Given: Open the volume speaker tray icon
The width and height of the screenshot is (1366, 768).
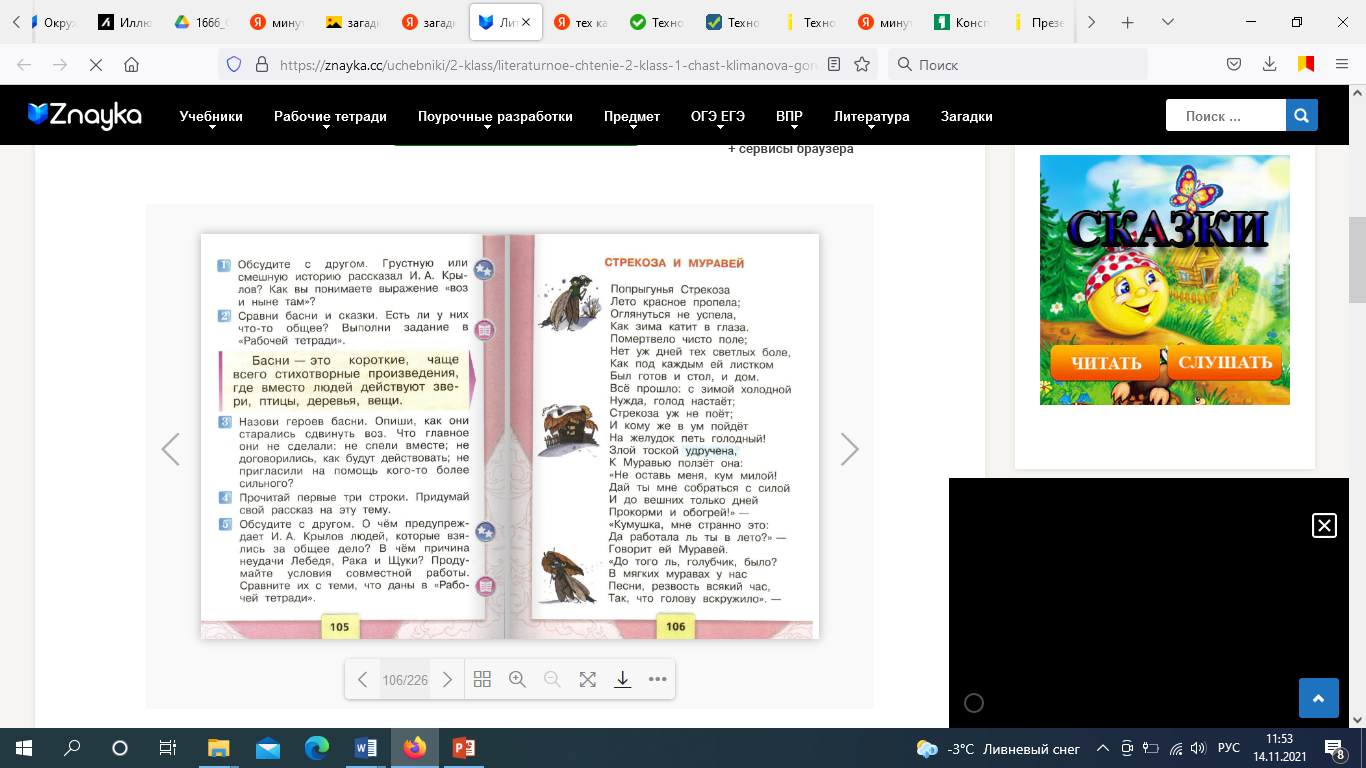Looking at the screenshot, I should click(1198, 748).
